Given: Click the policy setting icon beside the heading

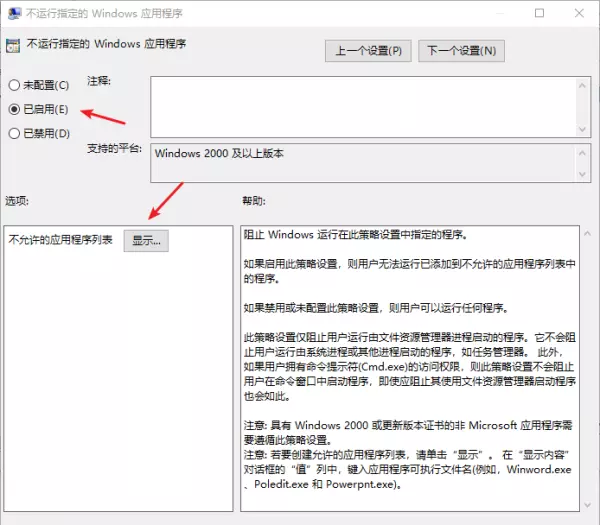Looking at the screenshot, I should coord(13,46).
